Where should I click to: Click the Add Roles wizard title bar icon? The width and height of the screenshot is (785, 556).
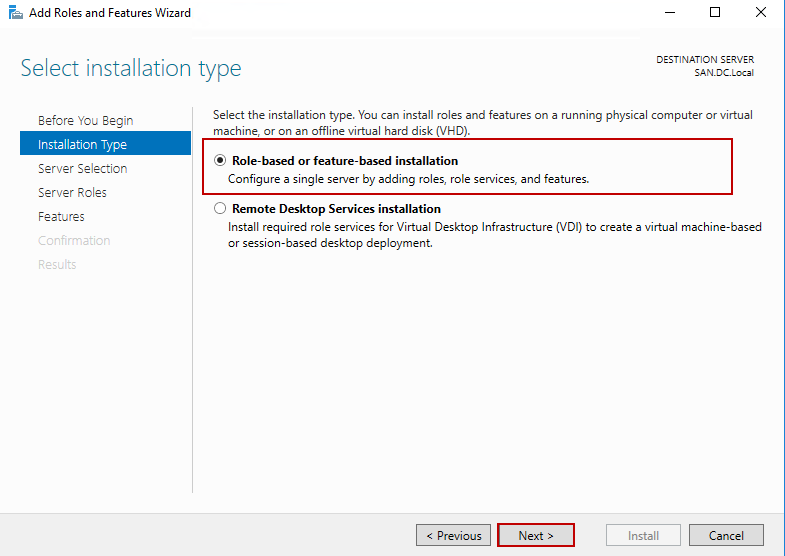(x=15, y=13)
